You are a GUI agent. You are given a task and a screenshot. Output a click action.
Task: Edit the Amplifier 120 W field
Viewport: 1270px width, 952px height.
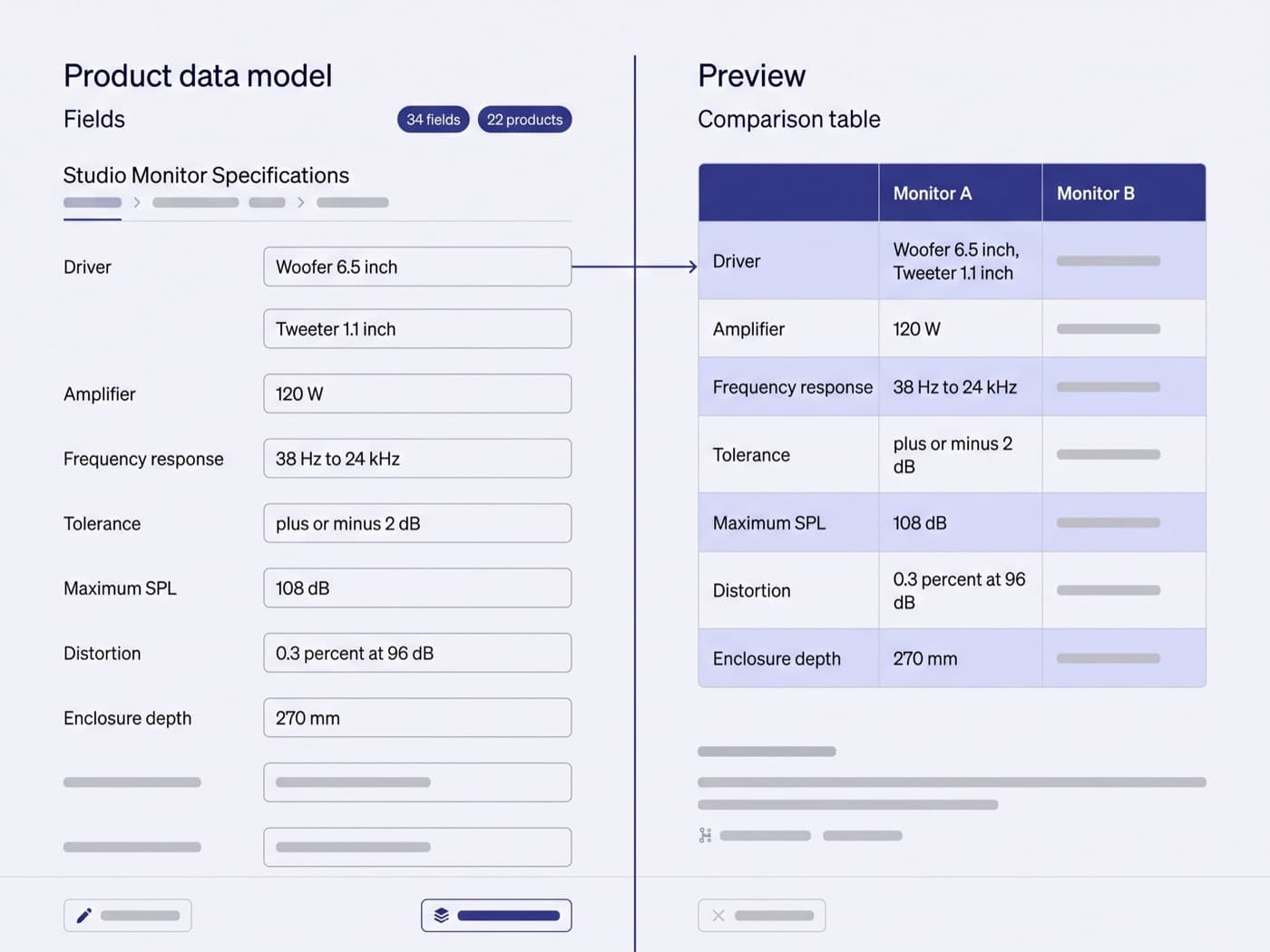point(417,393)
